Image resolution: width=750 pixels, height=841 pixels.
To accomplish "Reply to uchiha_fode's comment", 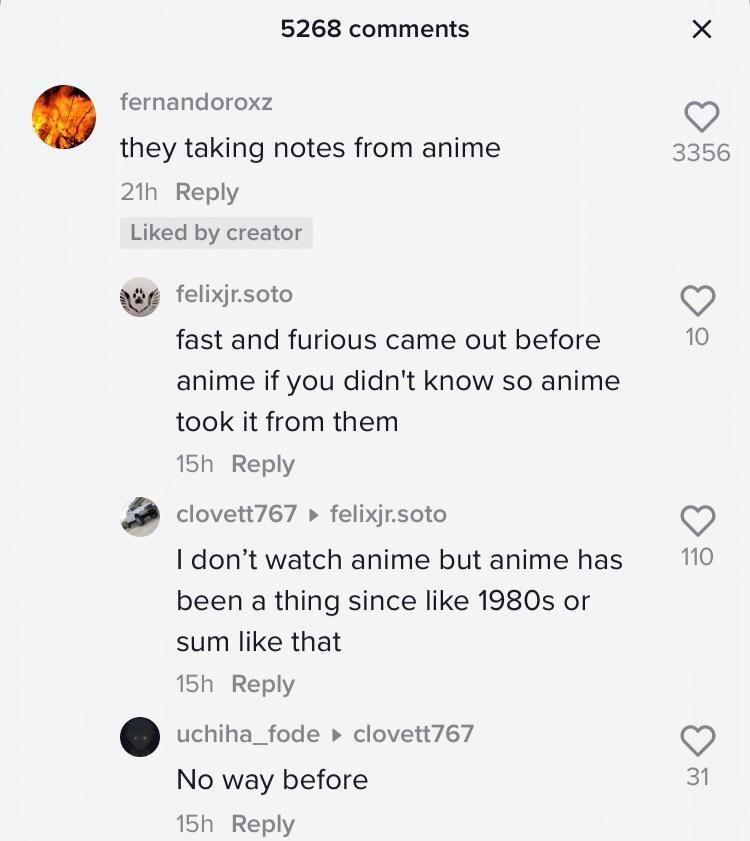I will tap(263, 824).
